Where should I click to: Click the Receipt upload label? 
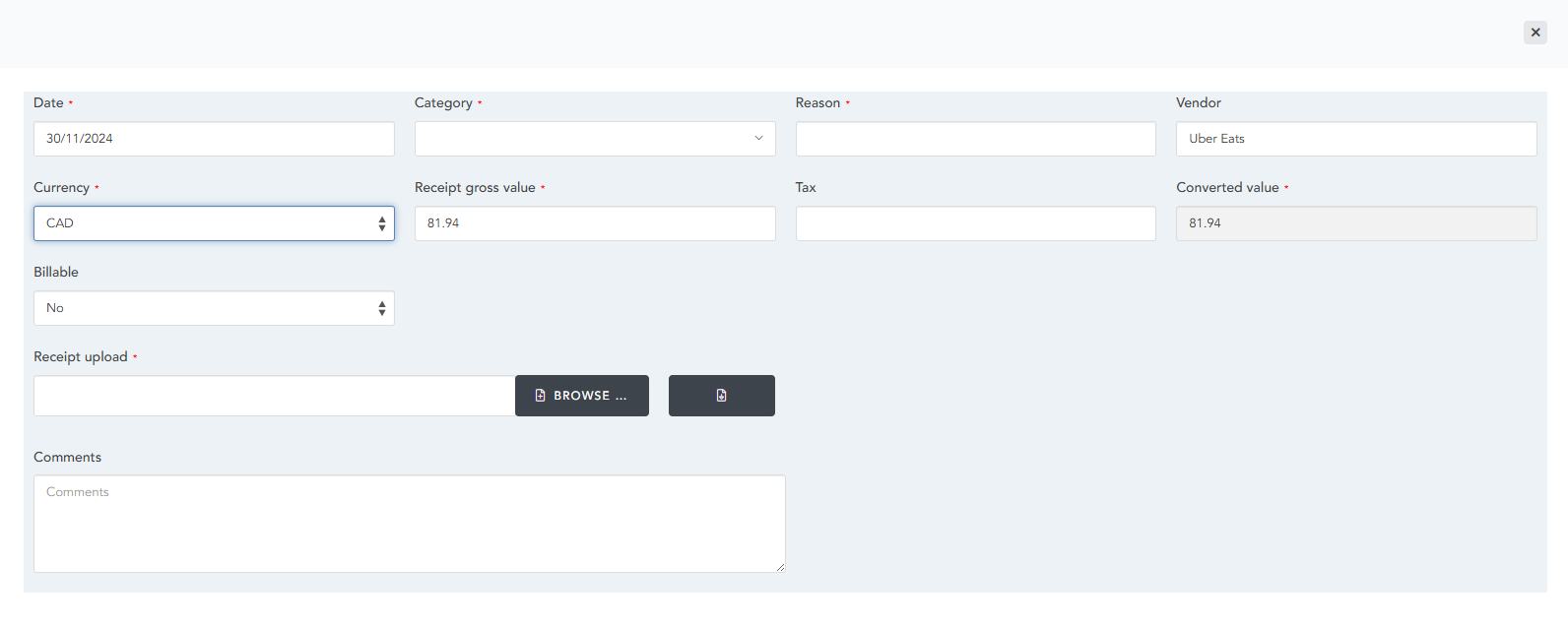[81, 357]
